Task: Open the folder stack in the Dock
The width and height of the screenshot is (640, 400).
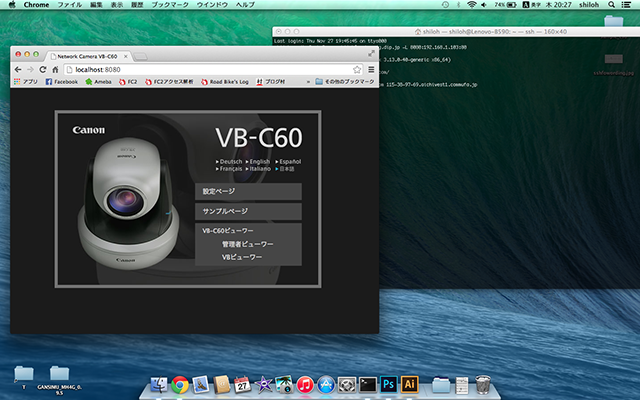Action: 441,385
